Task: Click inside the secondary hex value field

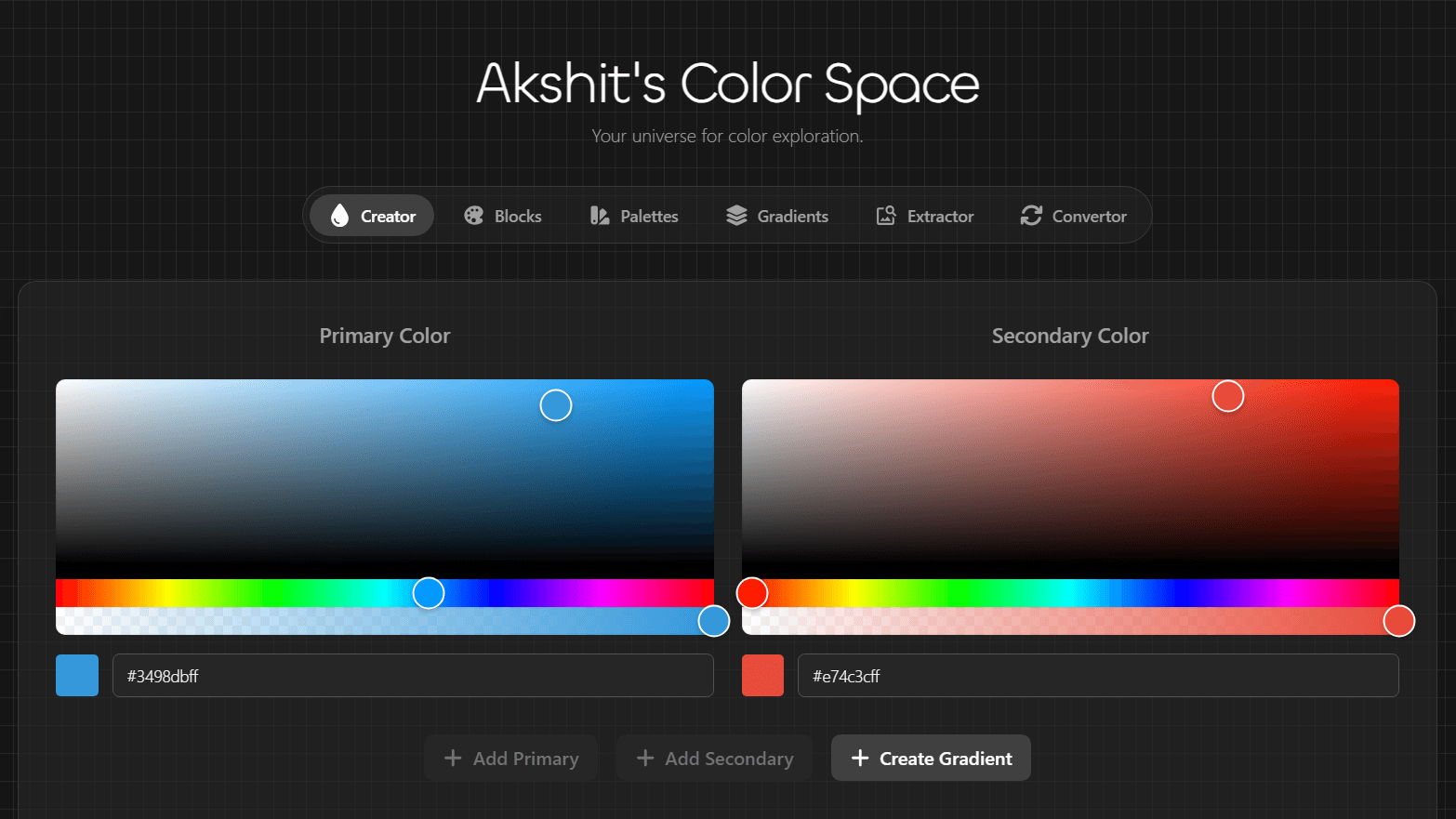Action: (1098, 675)
